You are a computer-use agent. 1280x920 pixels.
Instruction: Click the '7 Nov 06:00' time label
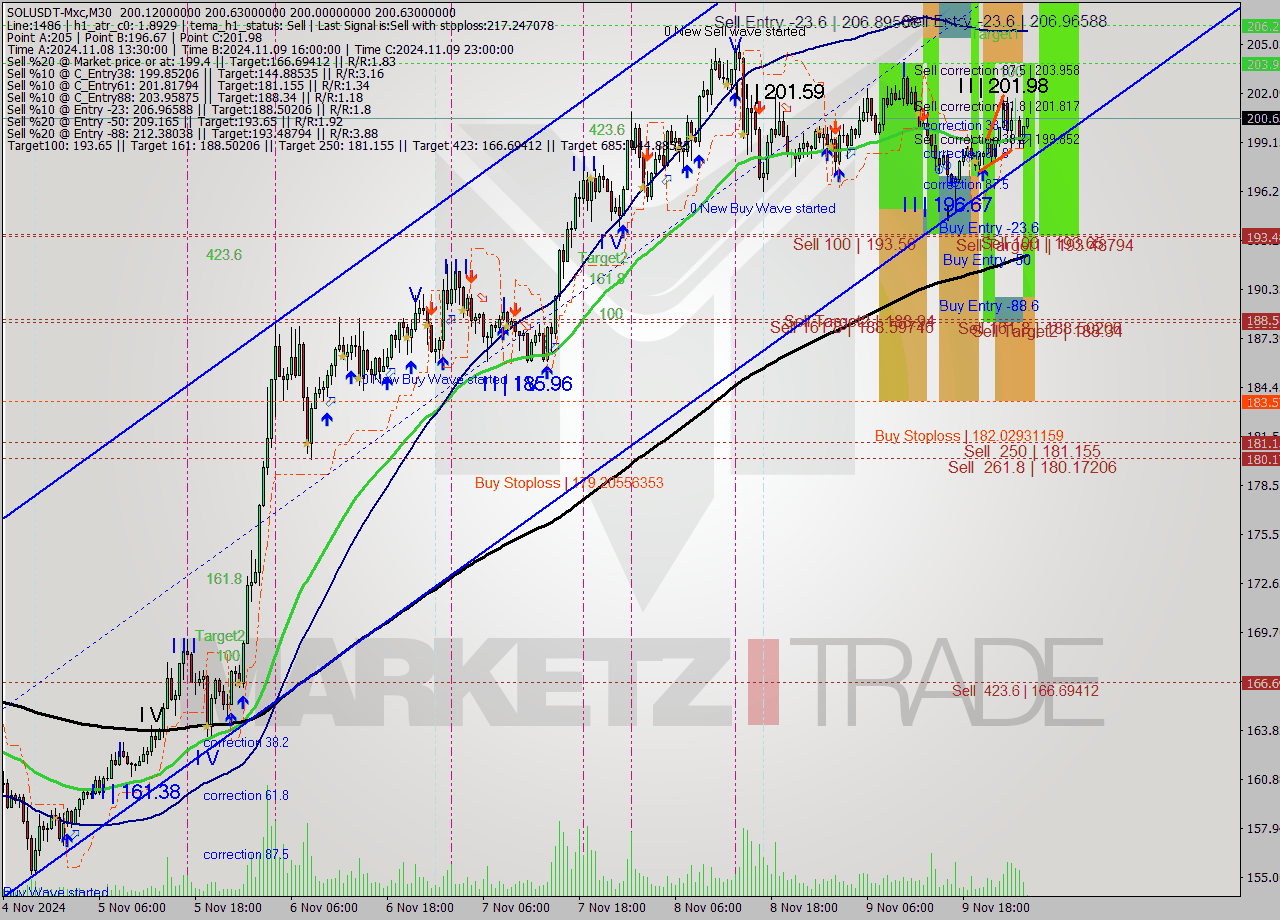click(515, 908)
